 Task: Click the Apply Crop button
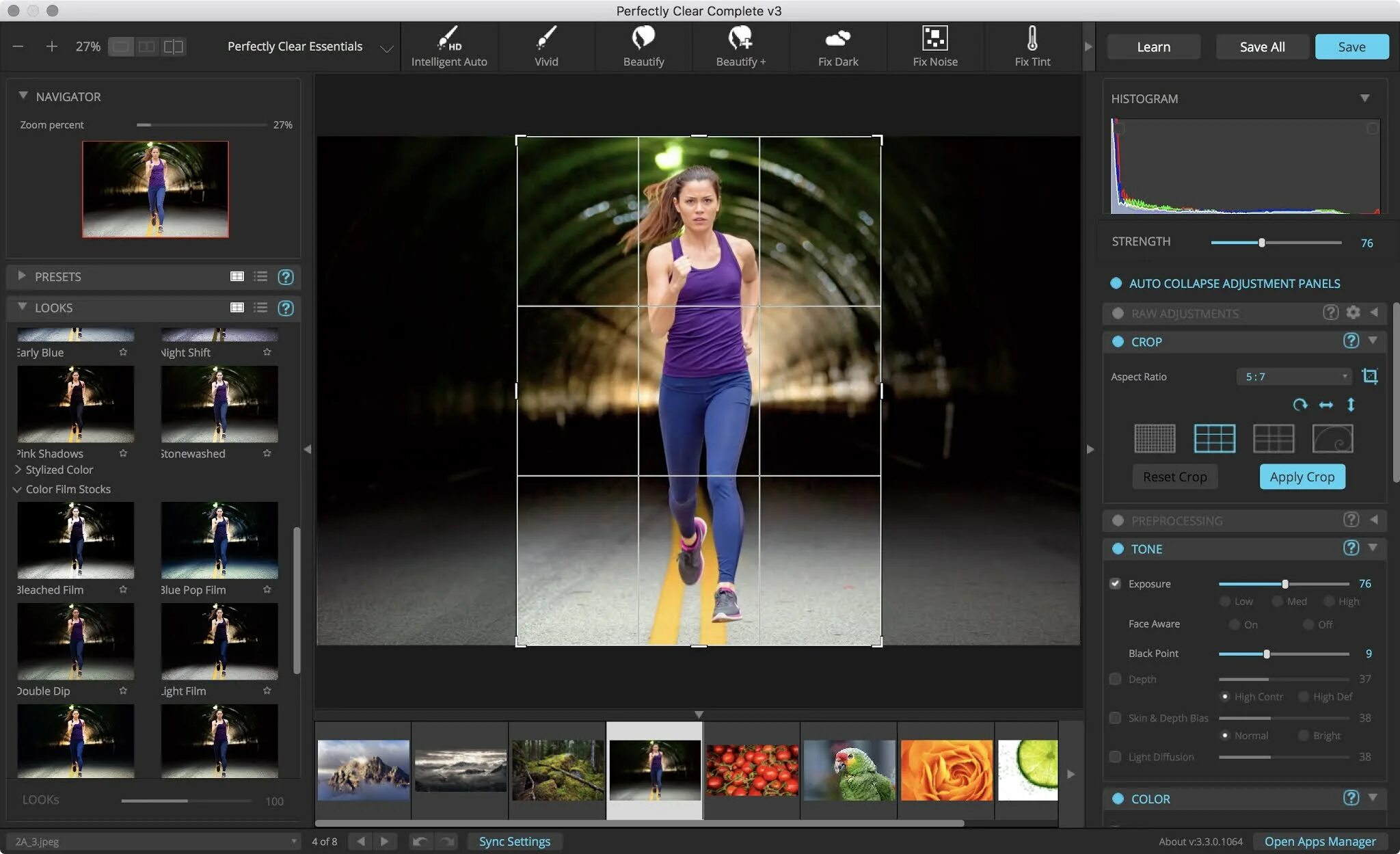tap(1302, 477)
